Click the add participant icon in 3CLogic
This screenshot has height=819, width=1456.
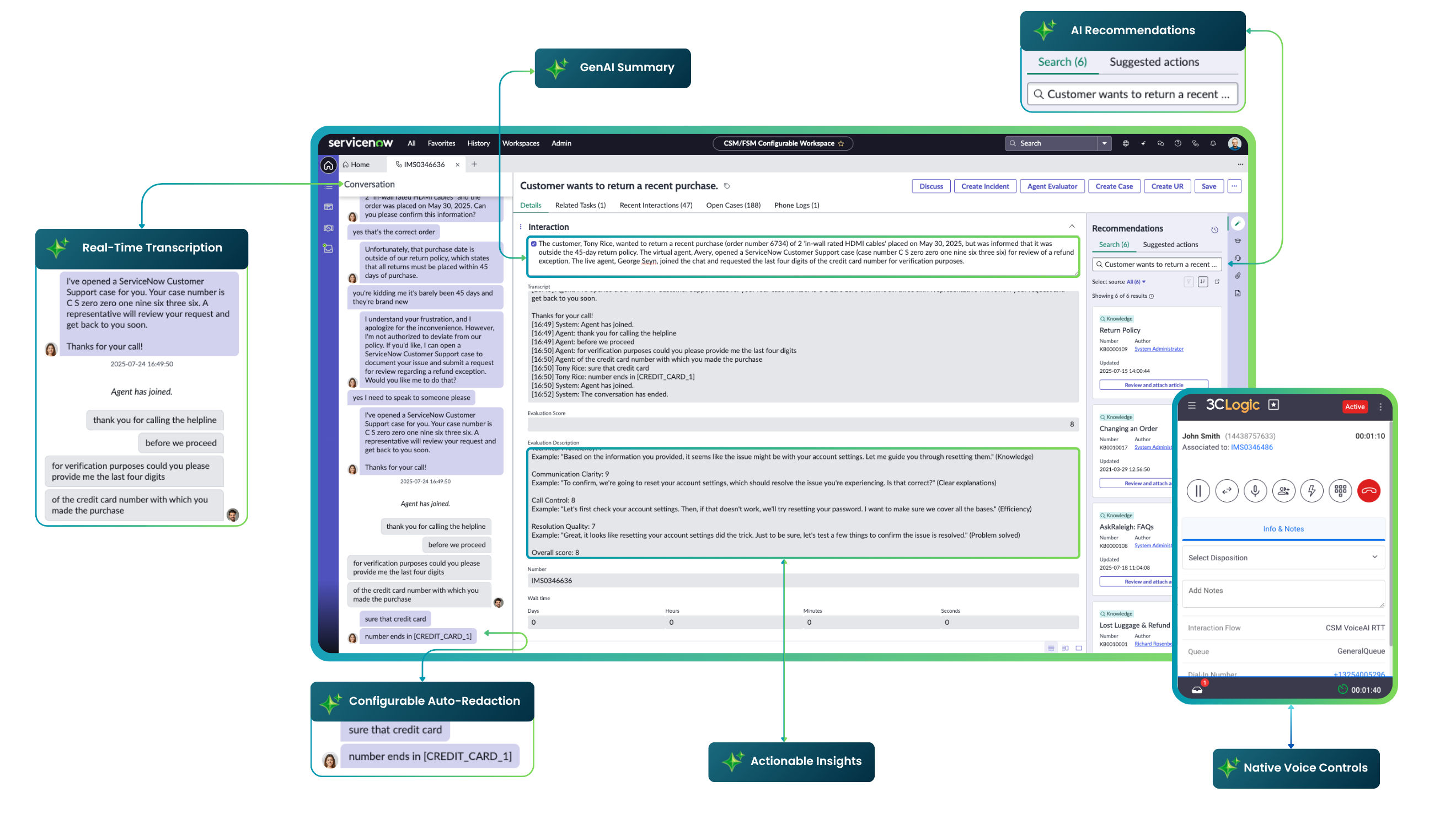1283,491
